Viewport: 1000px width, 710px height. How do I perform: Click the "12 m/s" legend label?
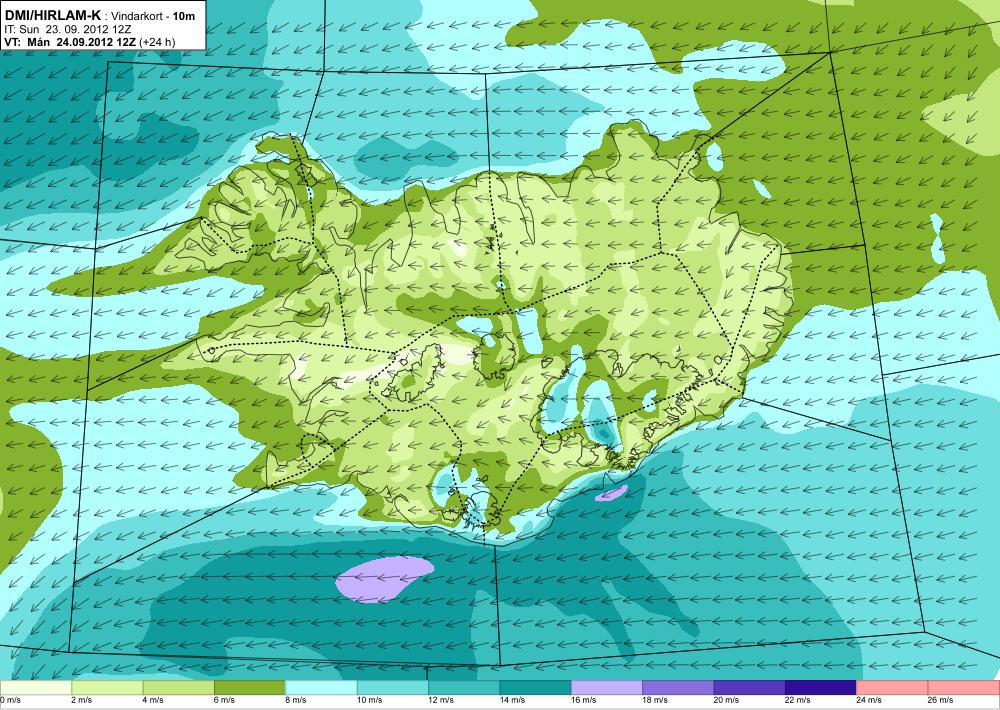click(441, 700)
